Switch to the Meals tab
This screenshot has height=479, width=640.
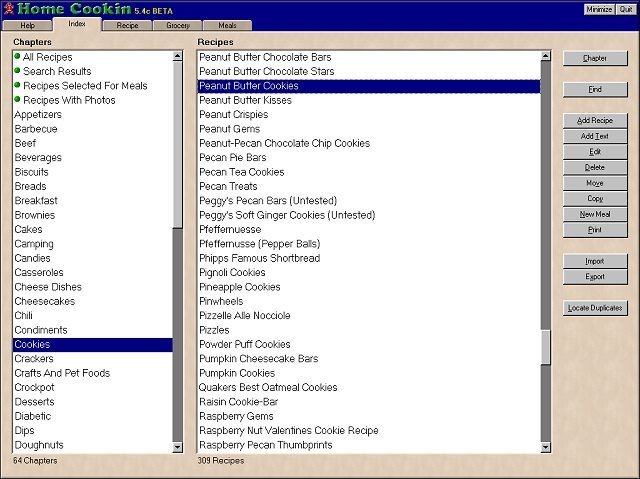(x=227, y=25)
